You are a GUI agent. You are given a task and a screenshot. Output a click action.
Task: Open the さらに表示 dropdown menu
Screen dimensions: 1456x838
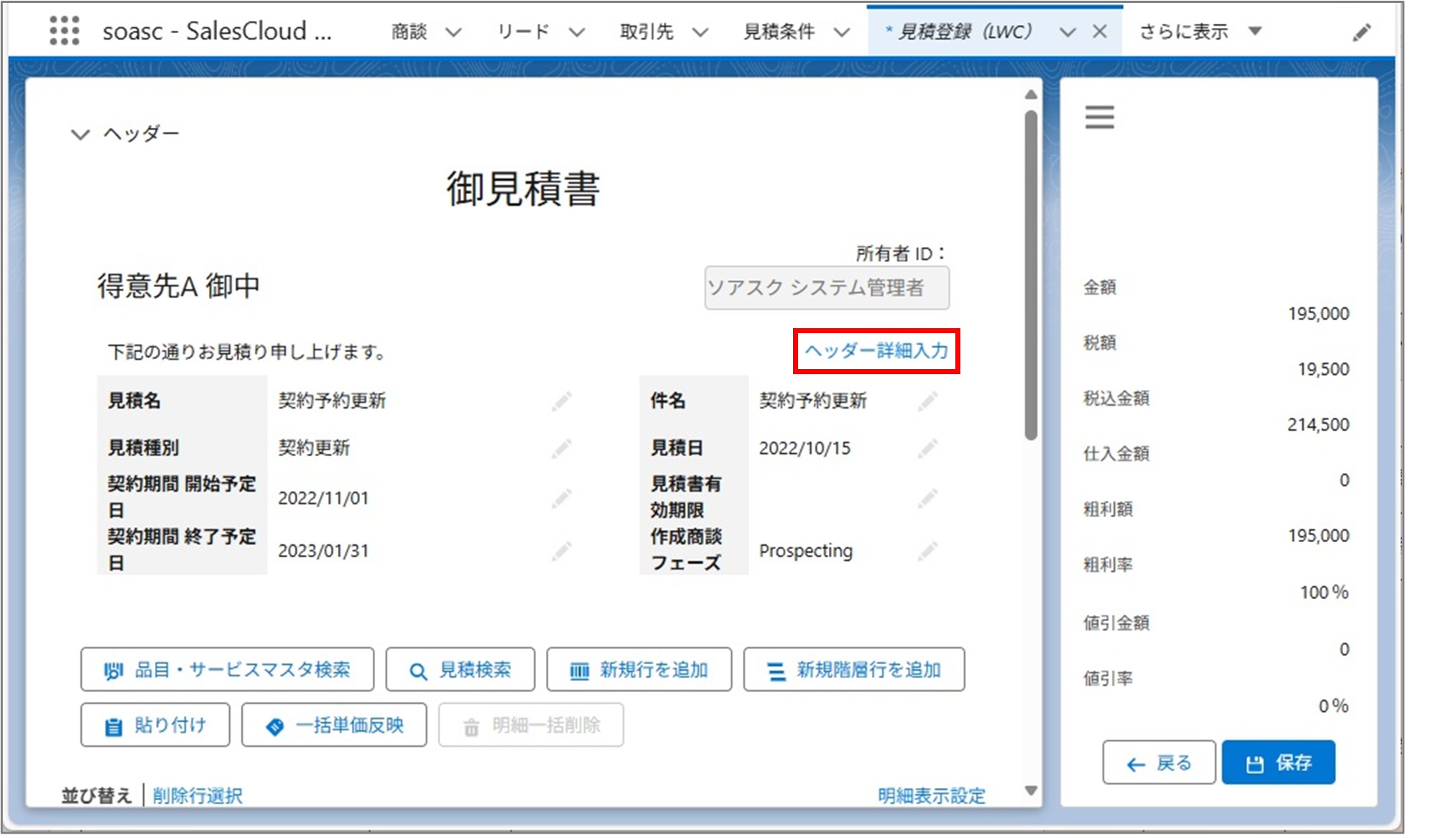pos(1254,31)
